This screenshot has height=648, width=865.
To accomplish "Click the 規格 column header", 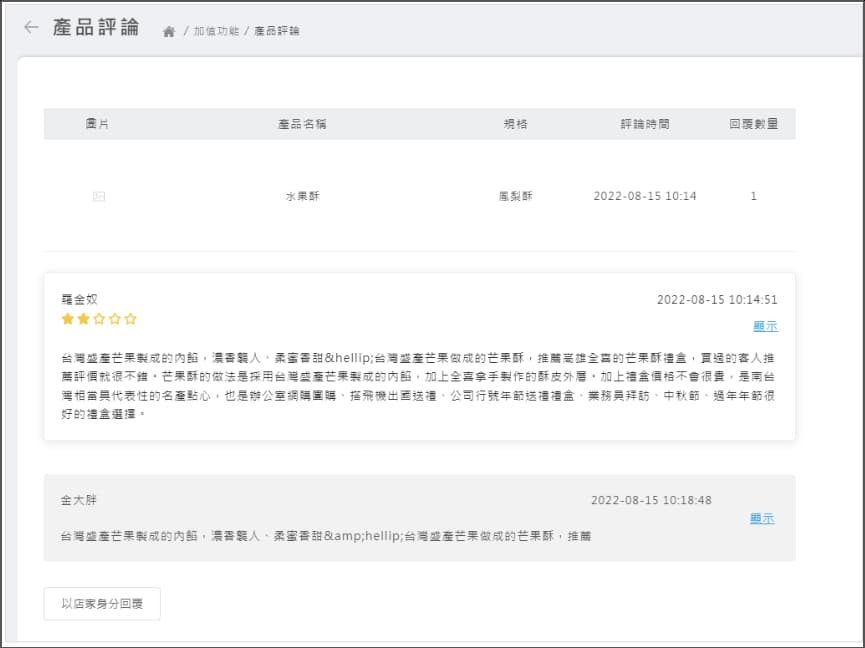I will 515,124.
